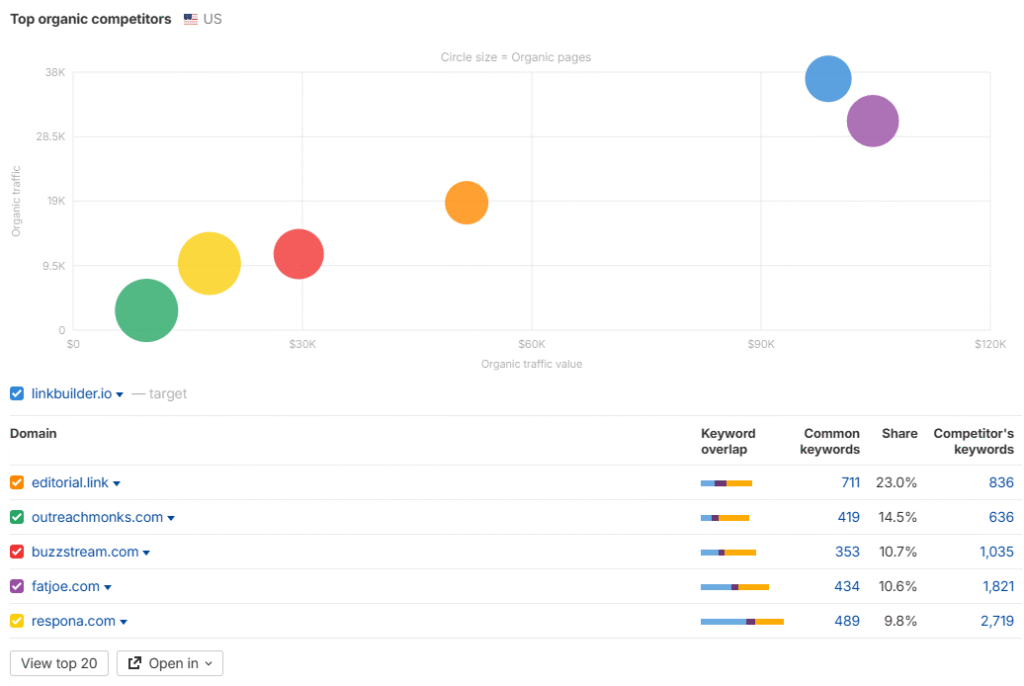Click the green outreachmonks.com bubble

point(146,310)
